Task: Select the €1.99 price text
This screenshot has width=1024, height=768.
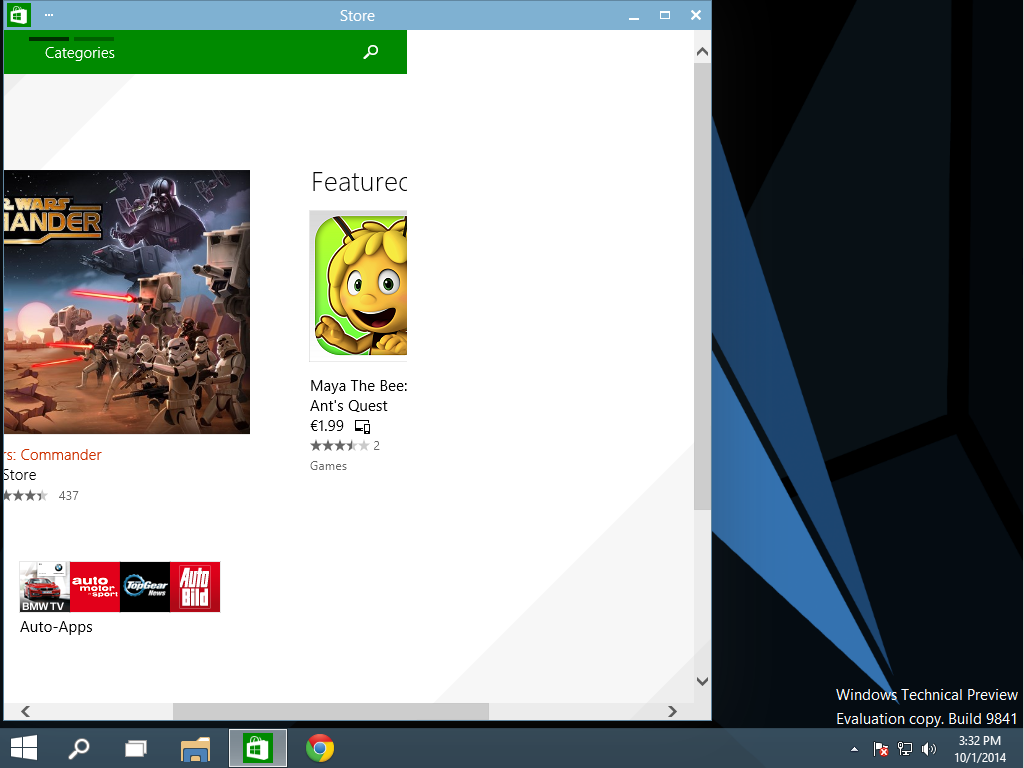Action: pos(327,426)
